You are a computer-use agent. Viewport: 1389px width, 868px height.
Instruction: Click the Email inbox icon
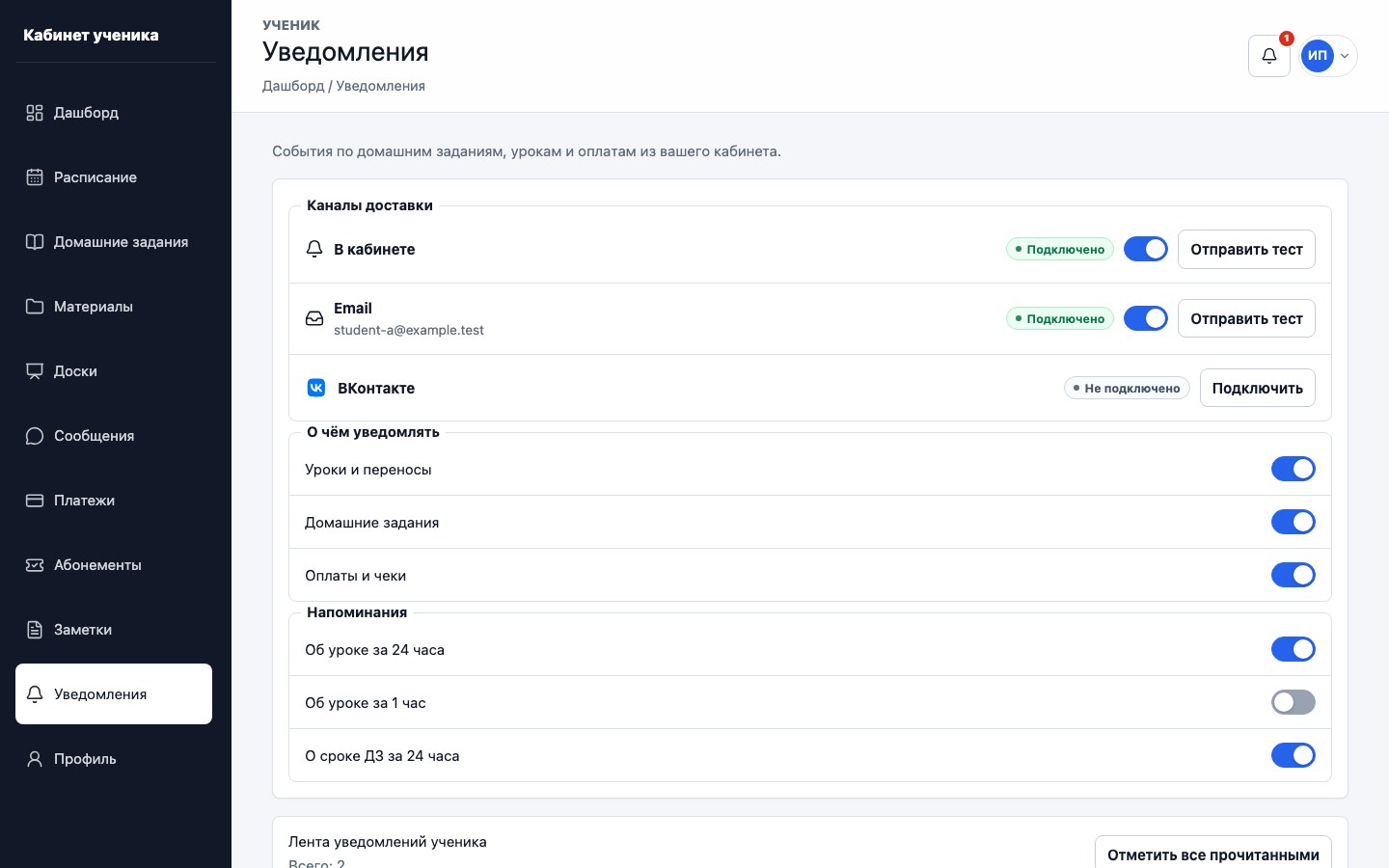pyautogui.click(x=314, y=318)
